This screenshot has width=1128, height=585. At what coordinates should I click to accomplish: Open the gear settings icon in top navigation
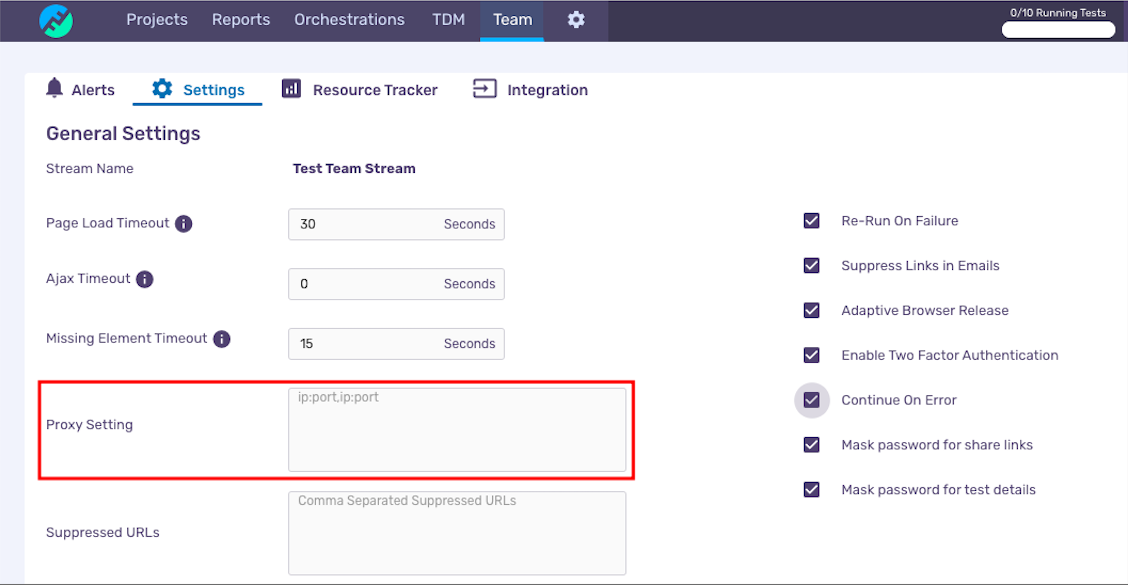click(x=576, y=20)
